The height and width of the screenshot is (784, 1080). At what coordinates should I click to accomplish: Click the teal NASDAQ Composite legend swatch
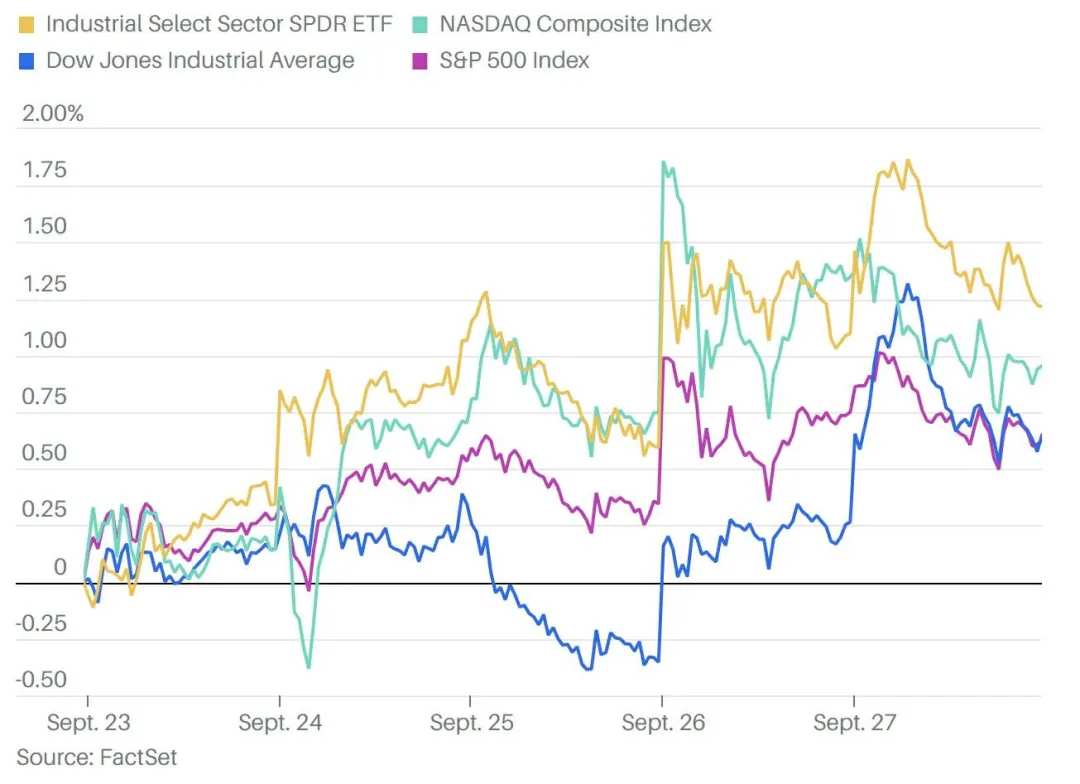[419, 25]
